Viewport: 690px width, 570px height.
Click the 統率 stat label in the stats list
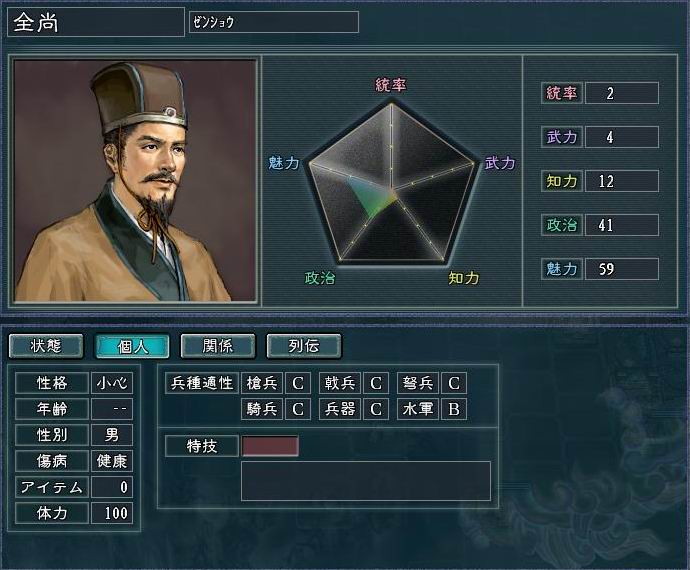pyautogui.click(x=562, y=93)
